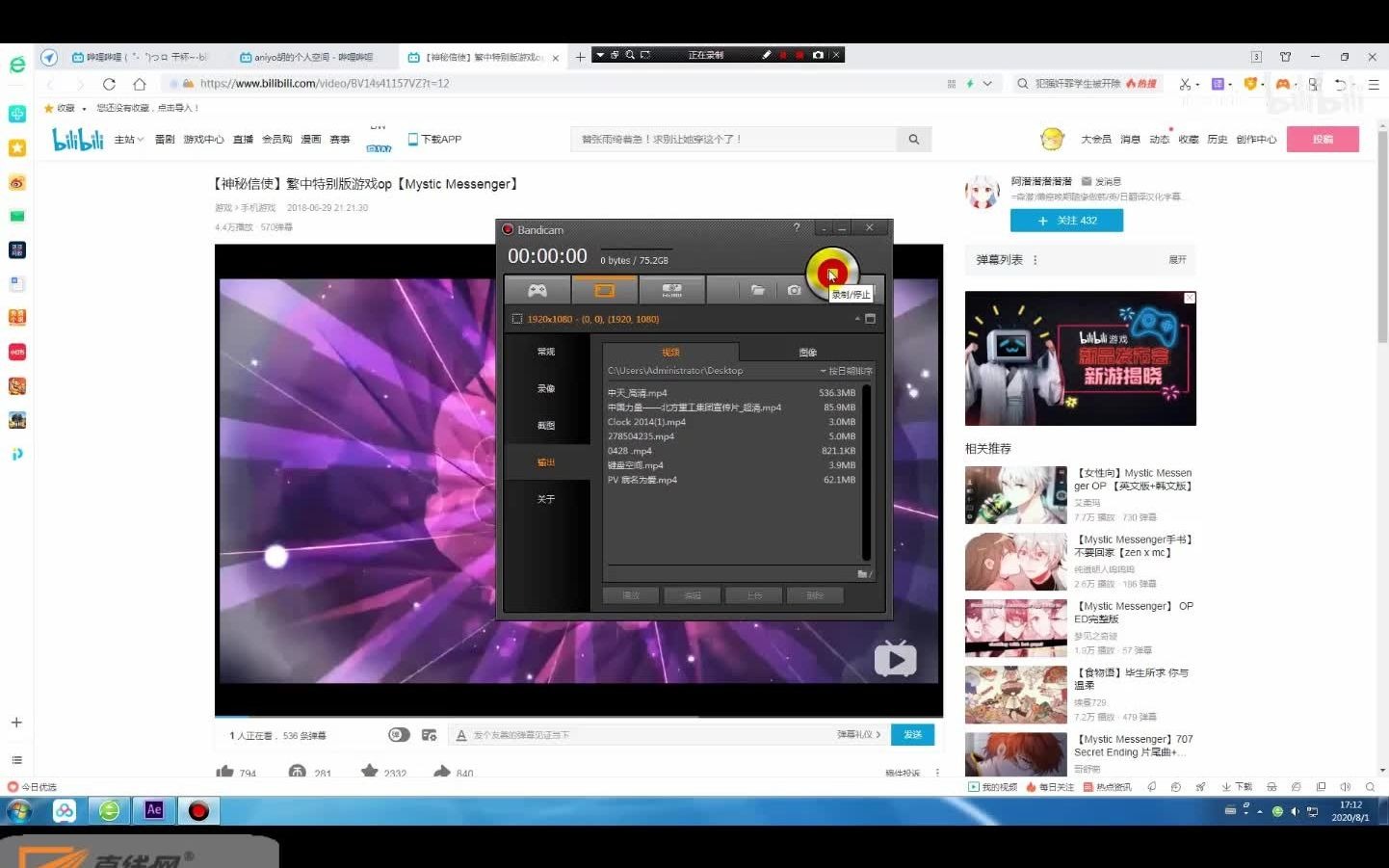Click video progress bar under player
This screenshot has height=868, width=1389.
click(578, 717)
